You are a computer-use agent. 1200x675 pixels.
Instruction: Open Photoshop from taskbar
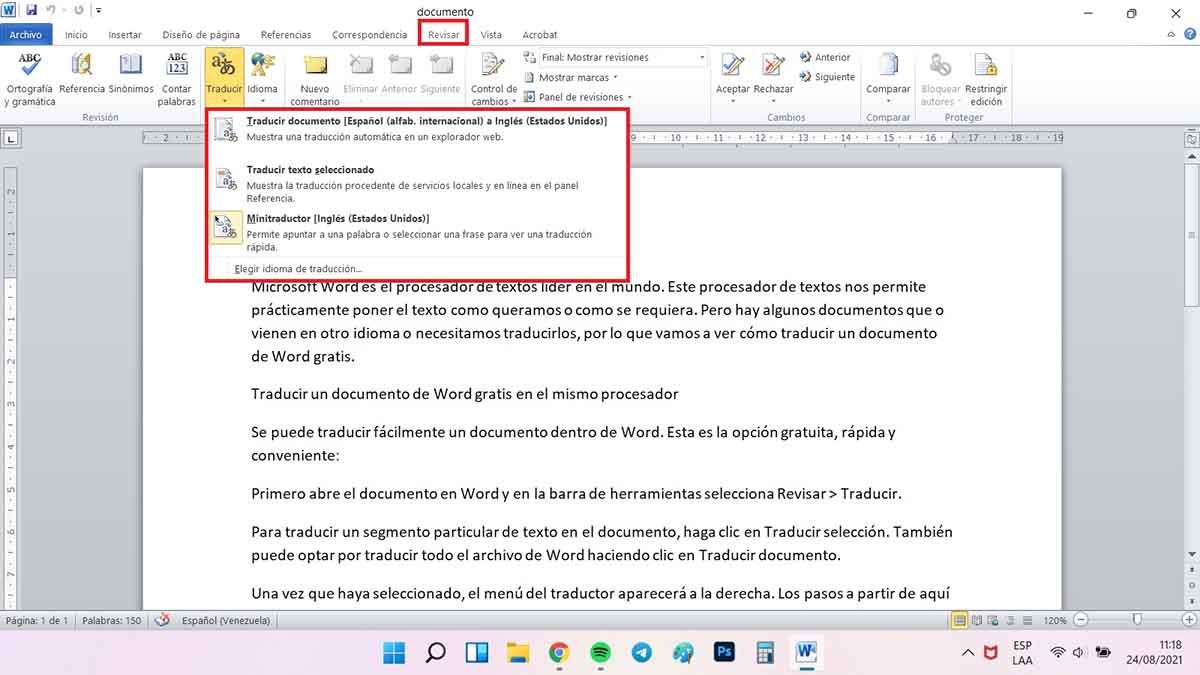coord(724,653)
